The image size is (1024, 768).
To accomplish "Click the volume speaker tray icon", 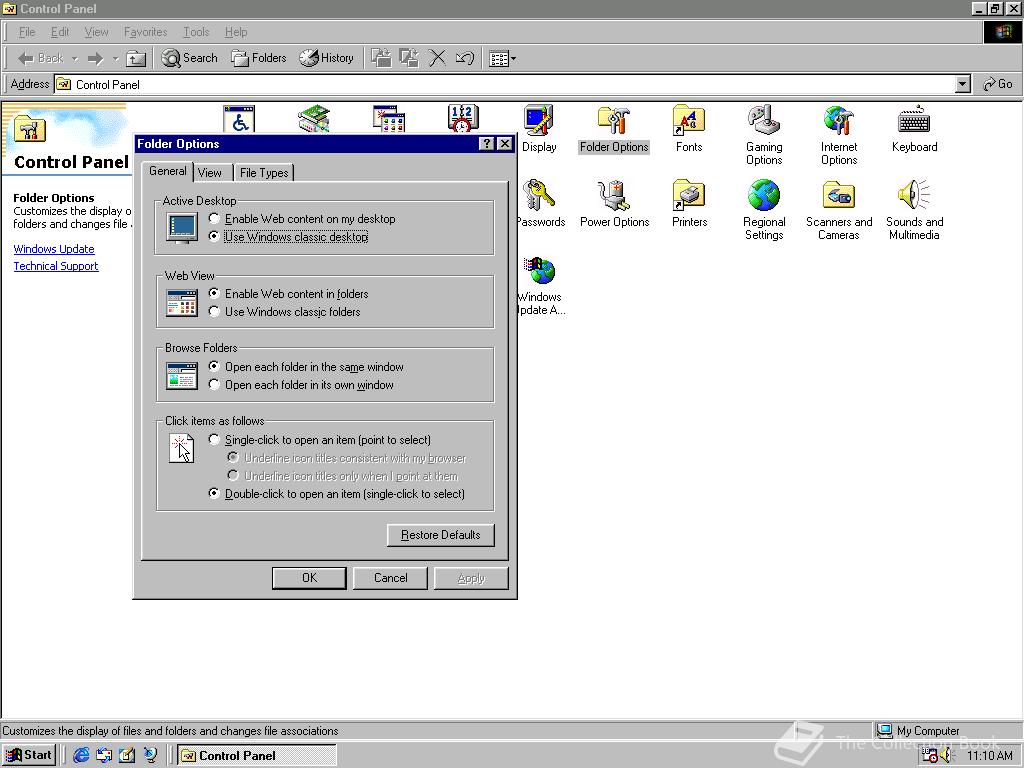I will (x=947, y=756).
